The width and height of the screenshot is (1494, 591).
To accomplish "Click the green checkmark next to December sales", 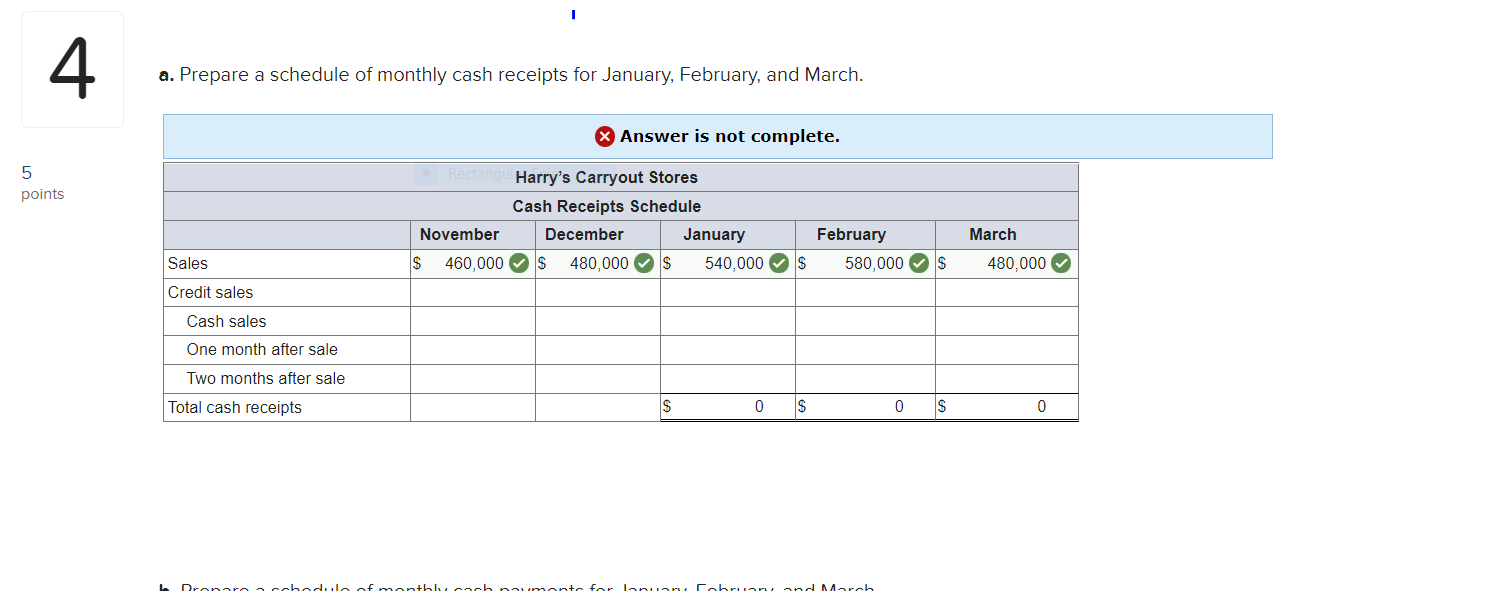I will pyautogui.click(x=644, y=264).
